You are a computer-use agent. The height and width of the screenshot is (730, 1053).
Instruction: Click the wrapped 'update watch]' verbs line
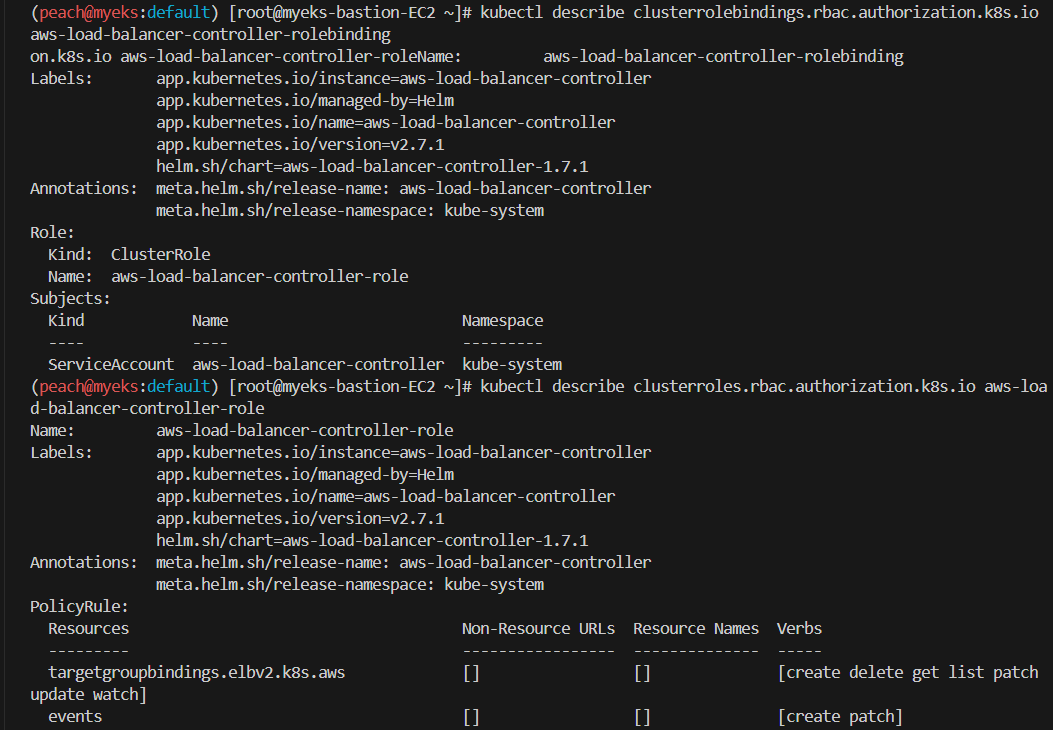click(x=89, y=695)
